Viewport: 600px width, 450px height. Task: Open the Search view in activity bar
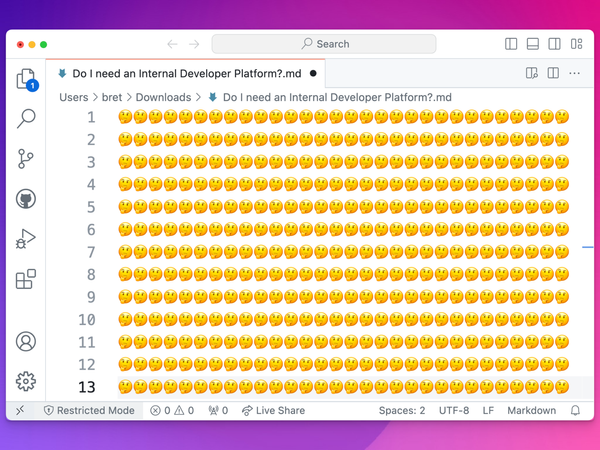click(26, 119)
